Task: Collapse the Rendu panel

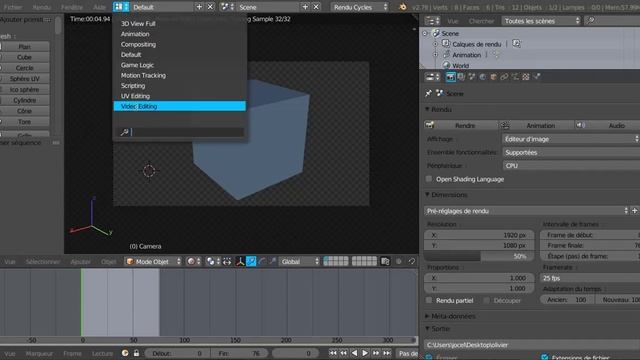Action: pos(427,109)
